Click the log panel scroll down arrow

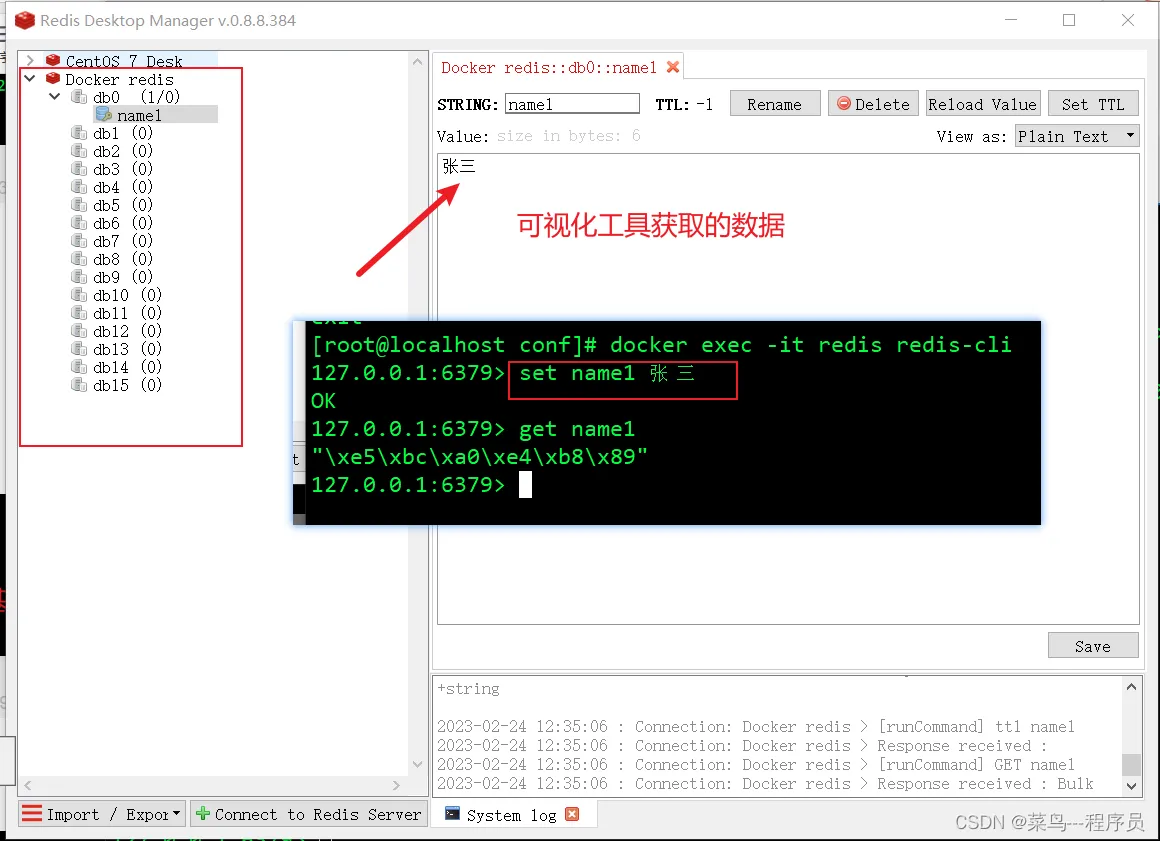coord(1131,786)
